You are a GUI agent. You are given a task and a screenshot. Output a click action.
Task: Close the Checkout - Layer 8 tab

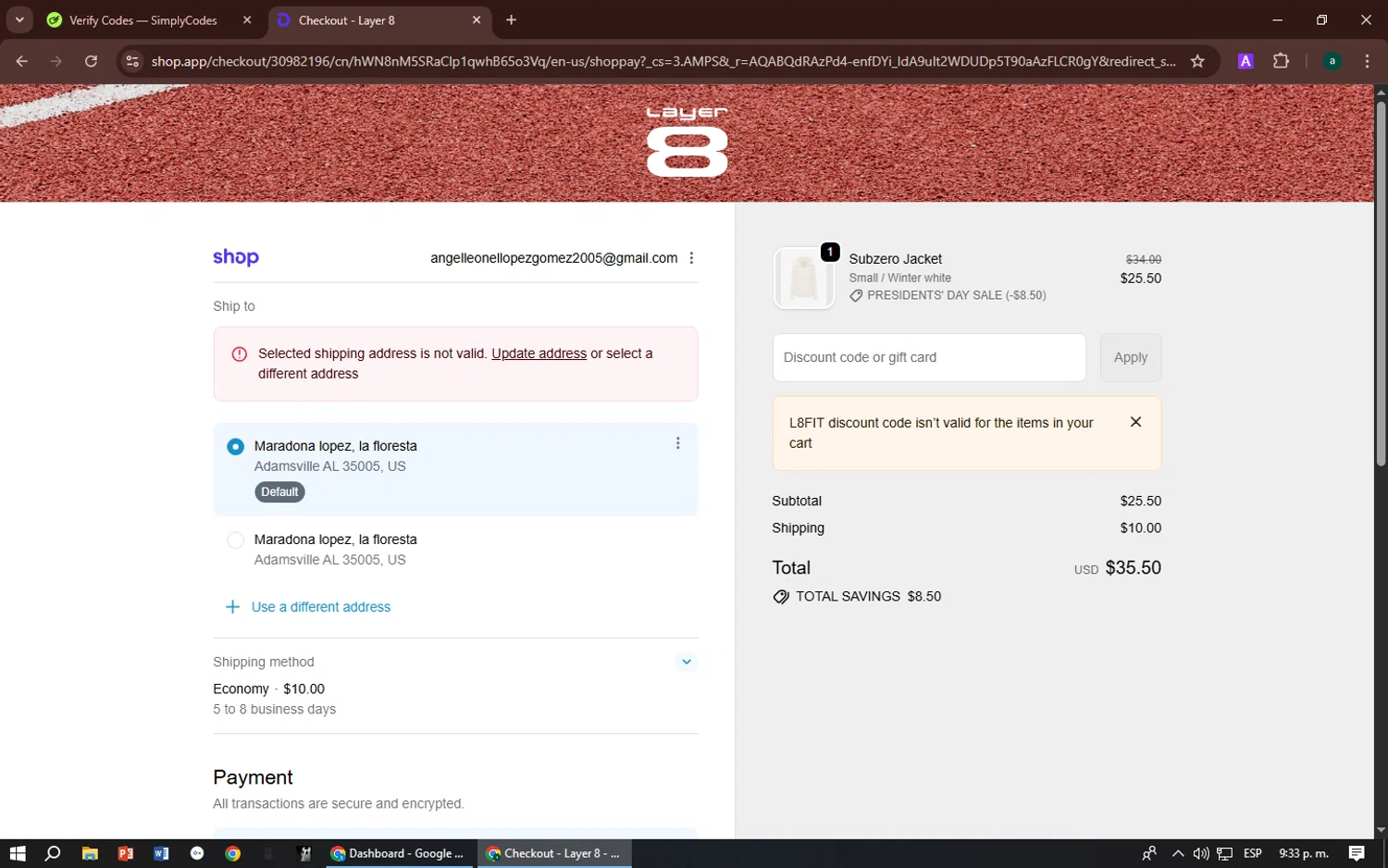point(477,19)
